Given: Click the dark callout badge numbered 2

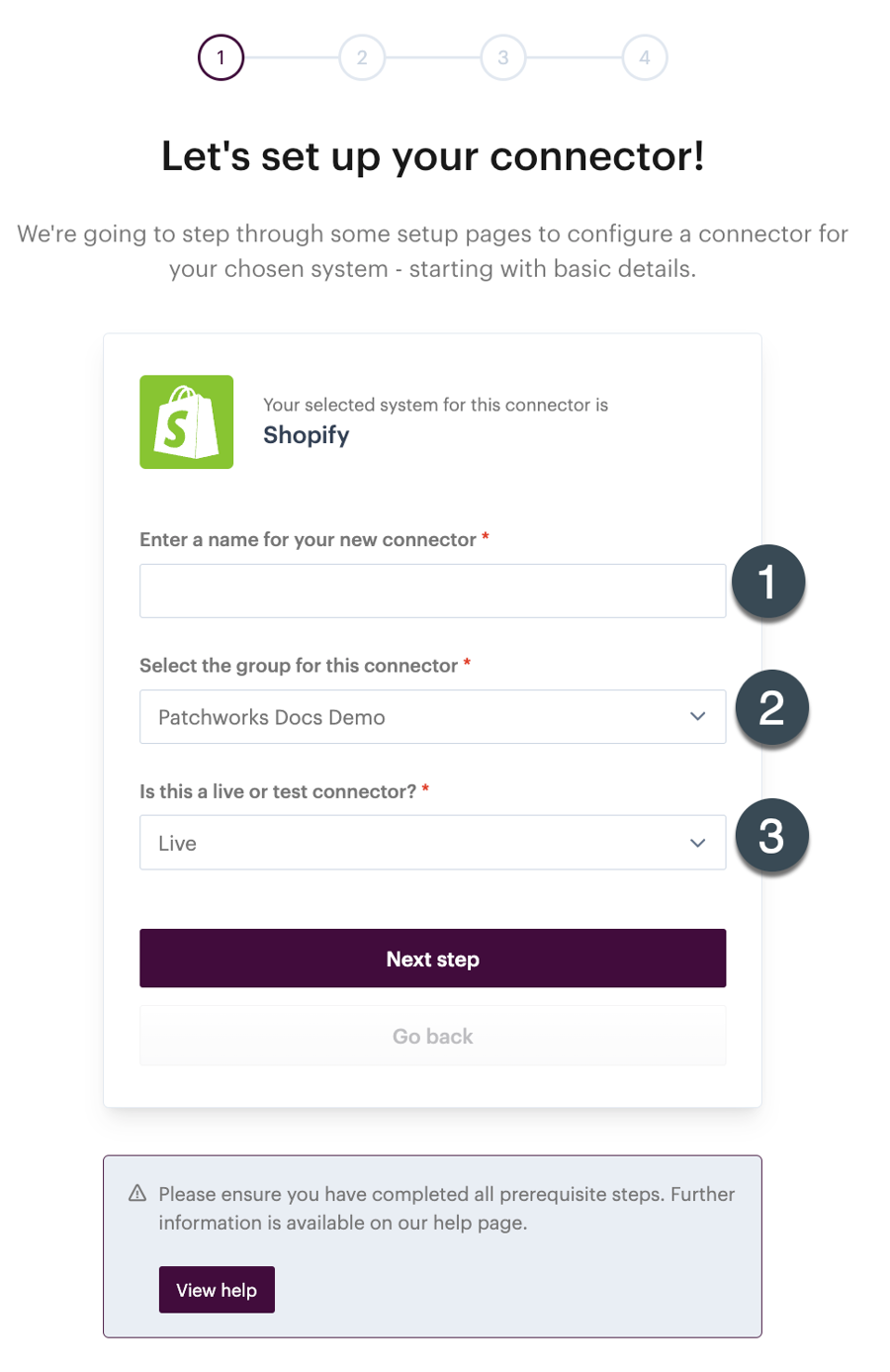Looking at the screenshot, I should coord(770,707).
